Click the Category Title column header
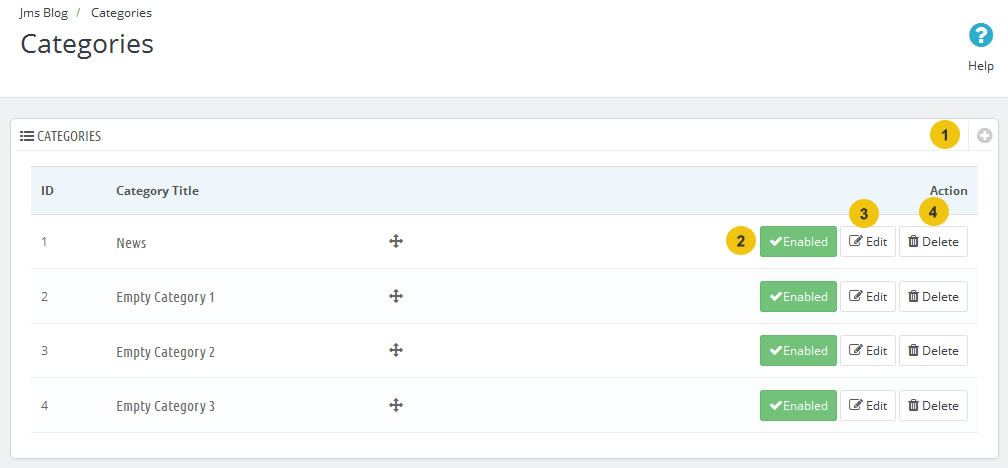The width and height of the screenshot is (1008, 468). (x=157, y=191)
